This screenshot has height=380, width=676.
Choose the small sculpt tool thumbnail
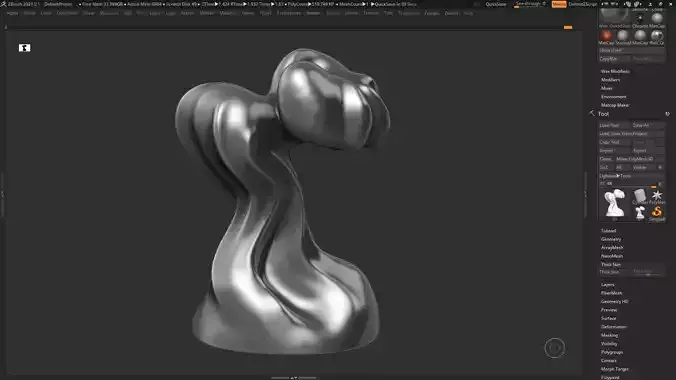(640, 212)
